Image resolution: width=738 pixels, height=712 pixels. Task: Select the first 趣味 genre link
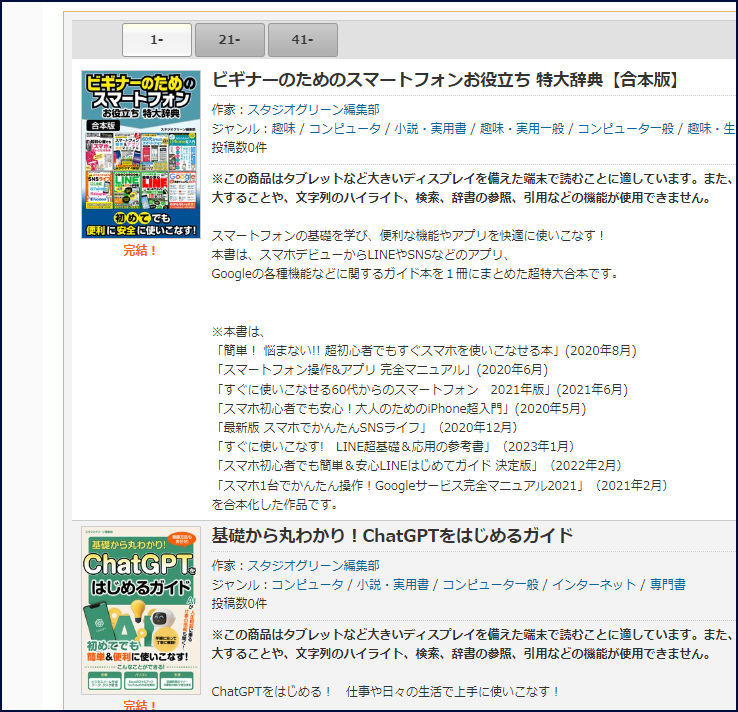click(283, 129)
